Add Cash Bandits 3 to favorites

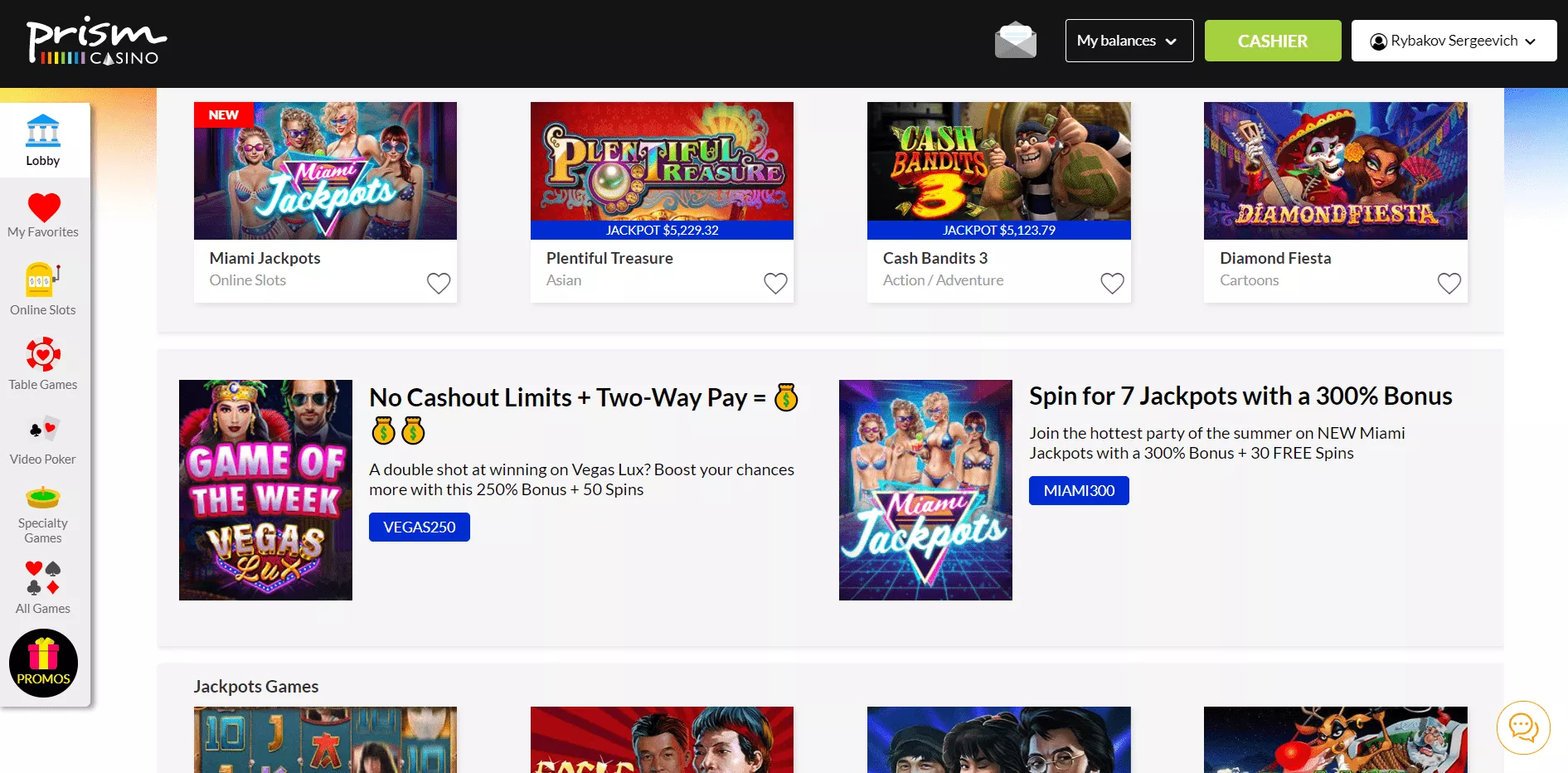point(1111,284)
